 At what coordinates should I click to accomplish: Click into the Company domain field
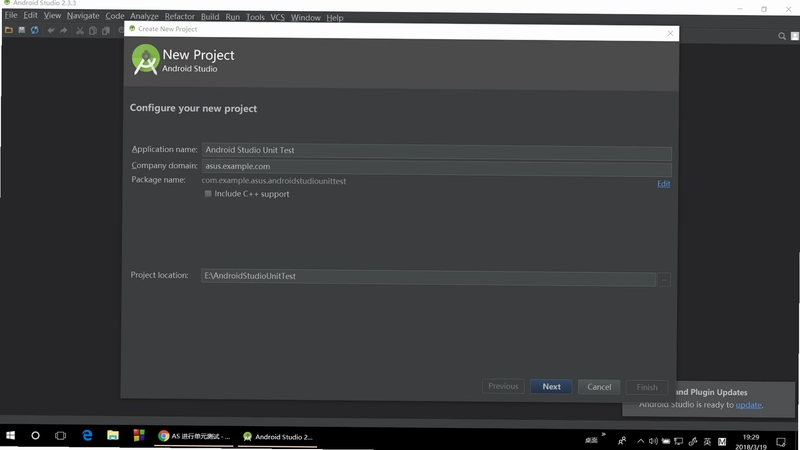click(x=437, y=167)
